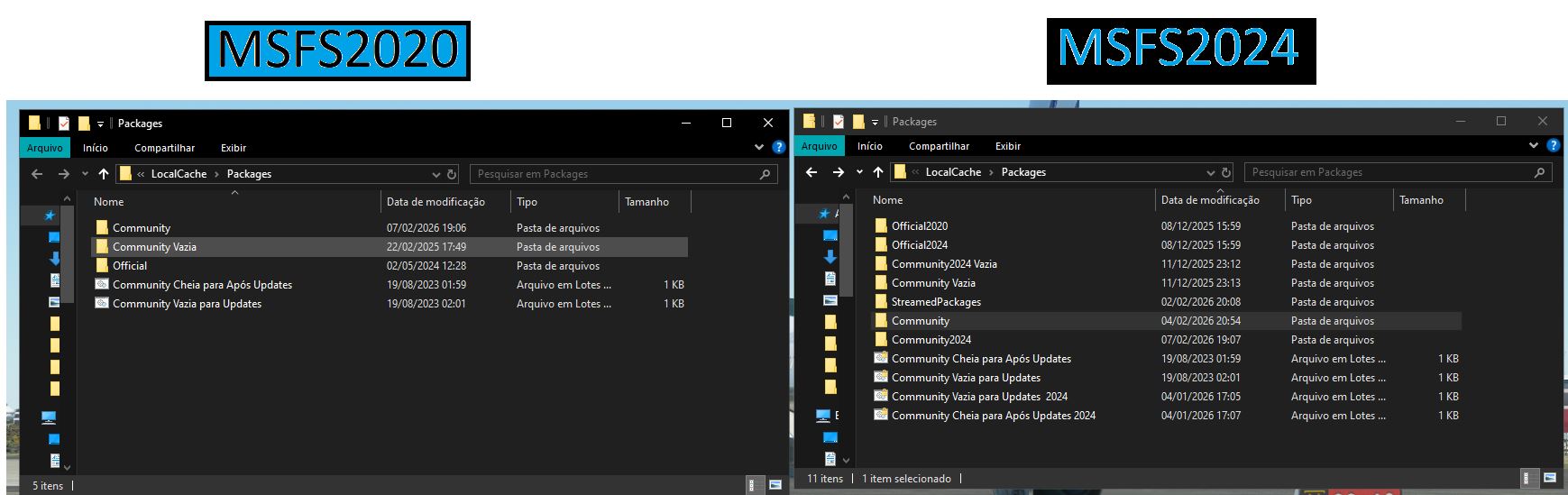1568x495 pixels.
Task: Click the Pesquisar em Packages field in MSFS2024
Action: pos(1398,172)
